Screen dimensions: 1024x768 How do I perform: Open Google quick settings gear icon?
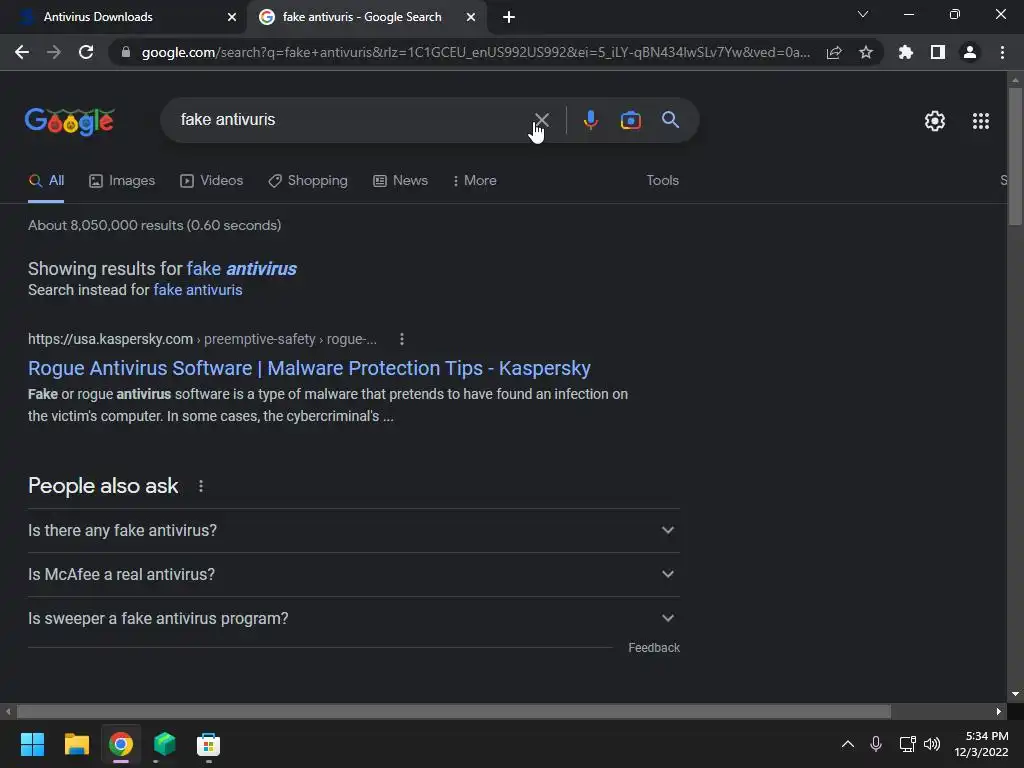point(935,121)
